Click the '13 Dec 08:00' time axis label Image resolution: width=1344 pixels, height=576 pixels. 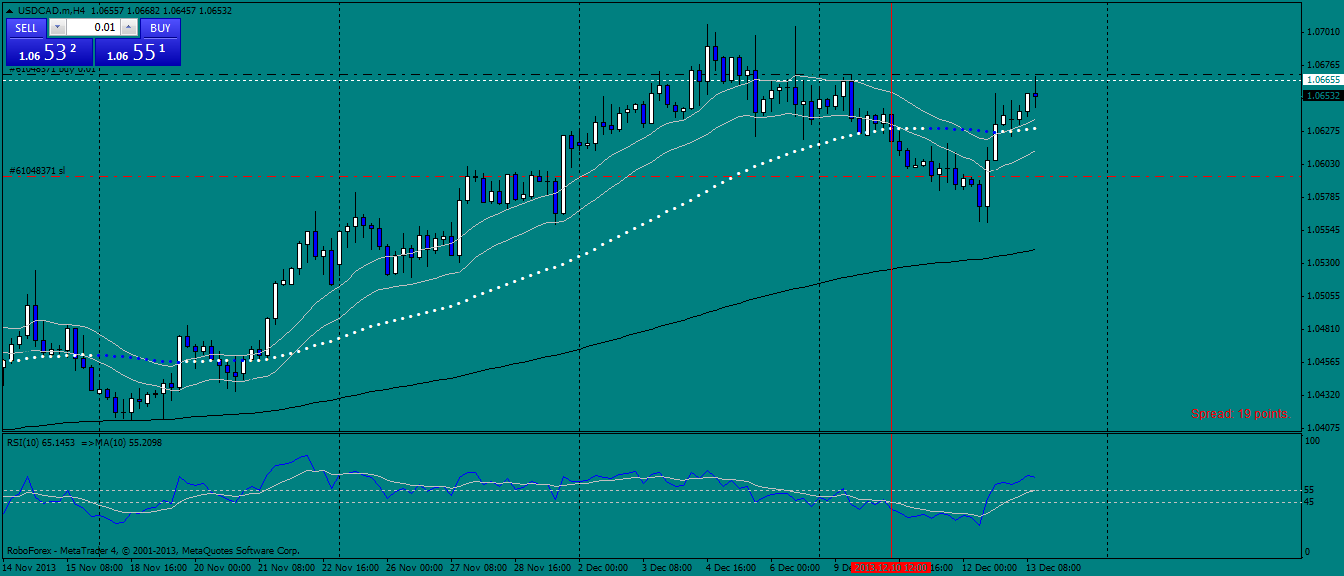[x=1055, y=567]
